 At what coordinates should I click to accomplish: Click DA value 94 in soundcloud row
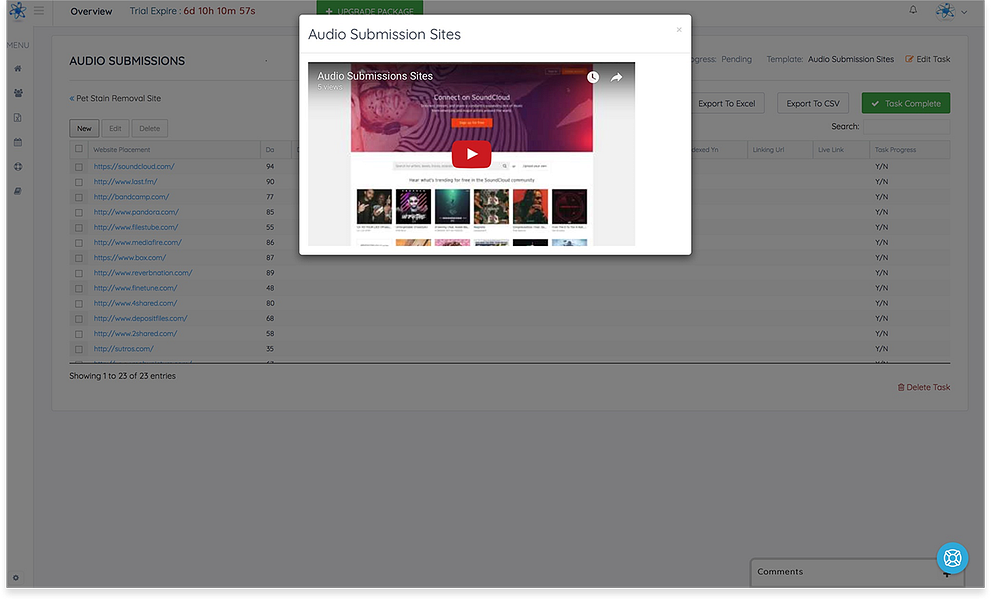click(x=270, y=166)
